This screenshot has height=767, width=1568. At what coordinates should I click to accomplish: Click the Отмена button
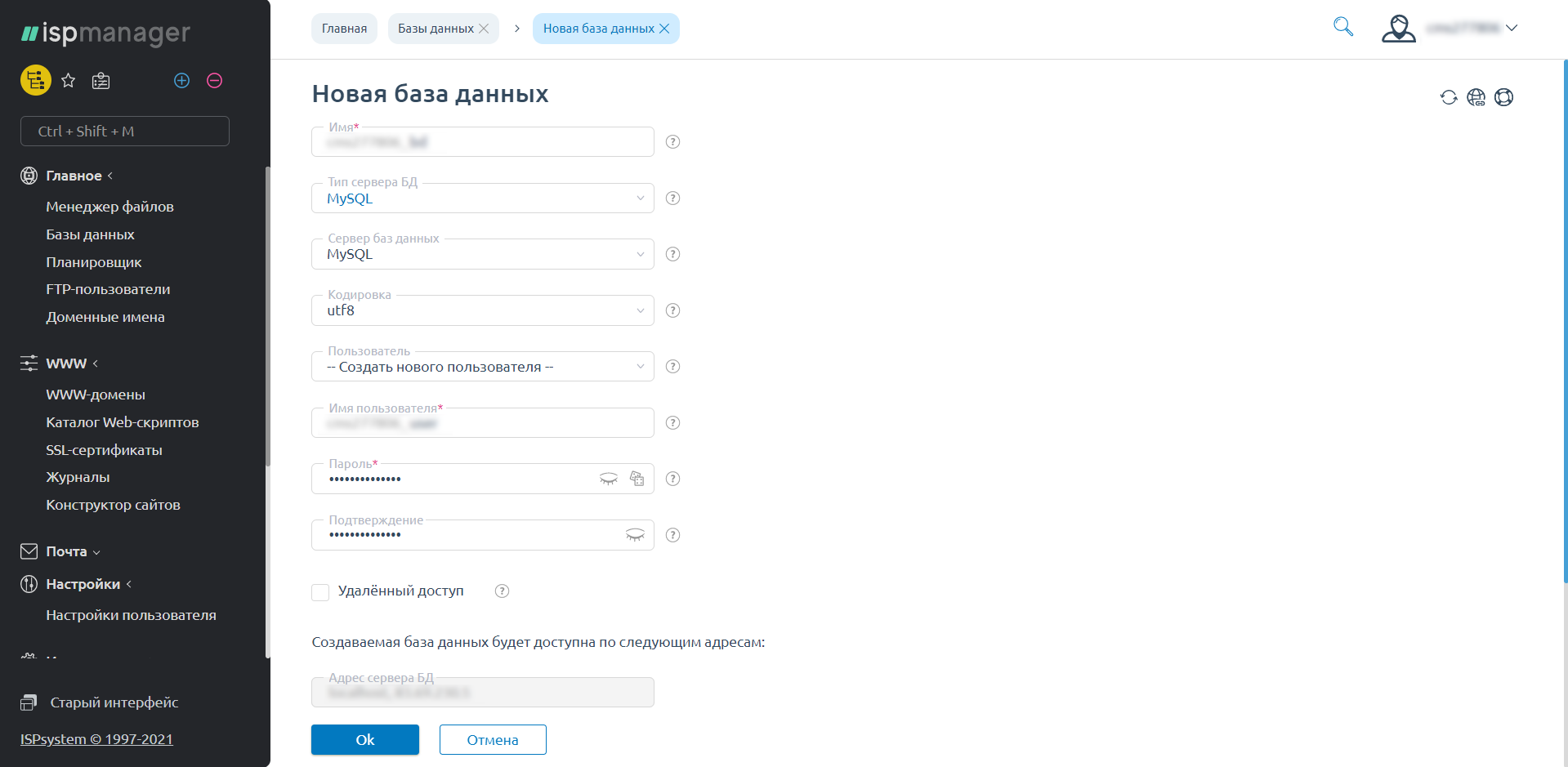point(493,740)
